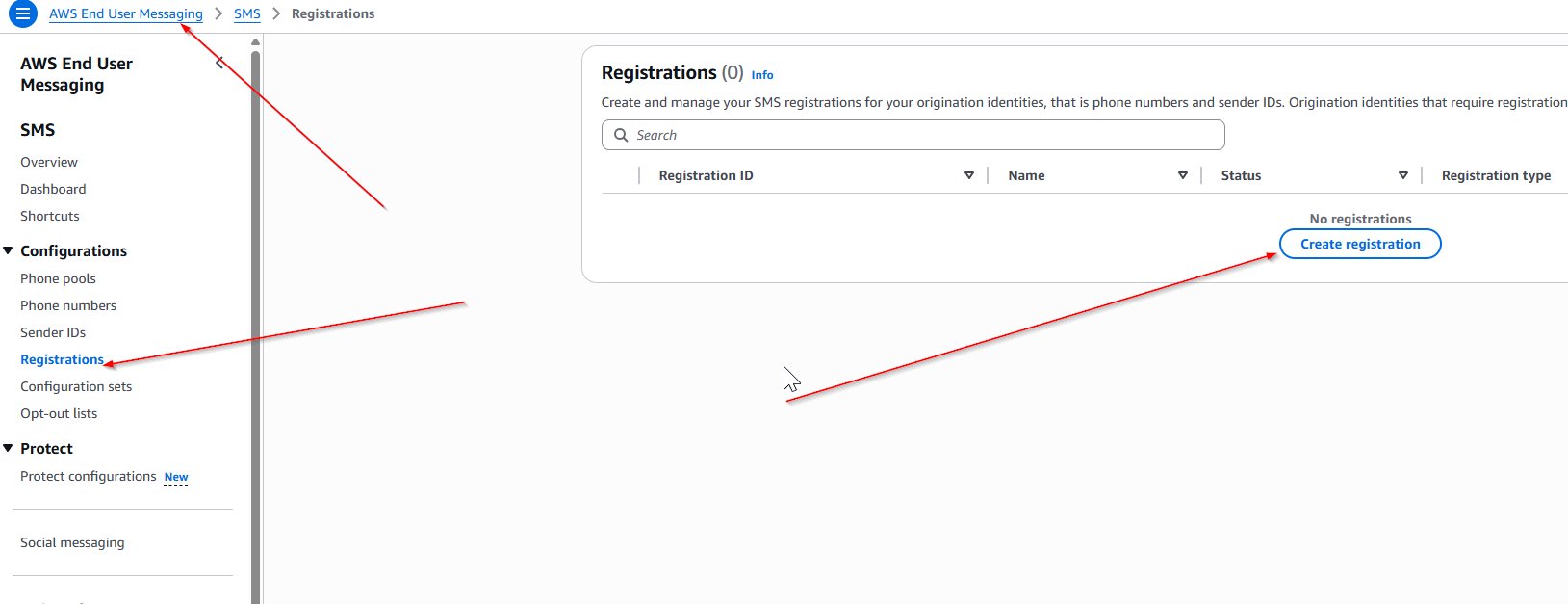Viewport: 1568px width, 604px height.
Task: Open Opt-out lists page
Action: pos(59,413)
